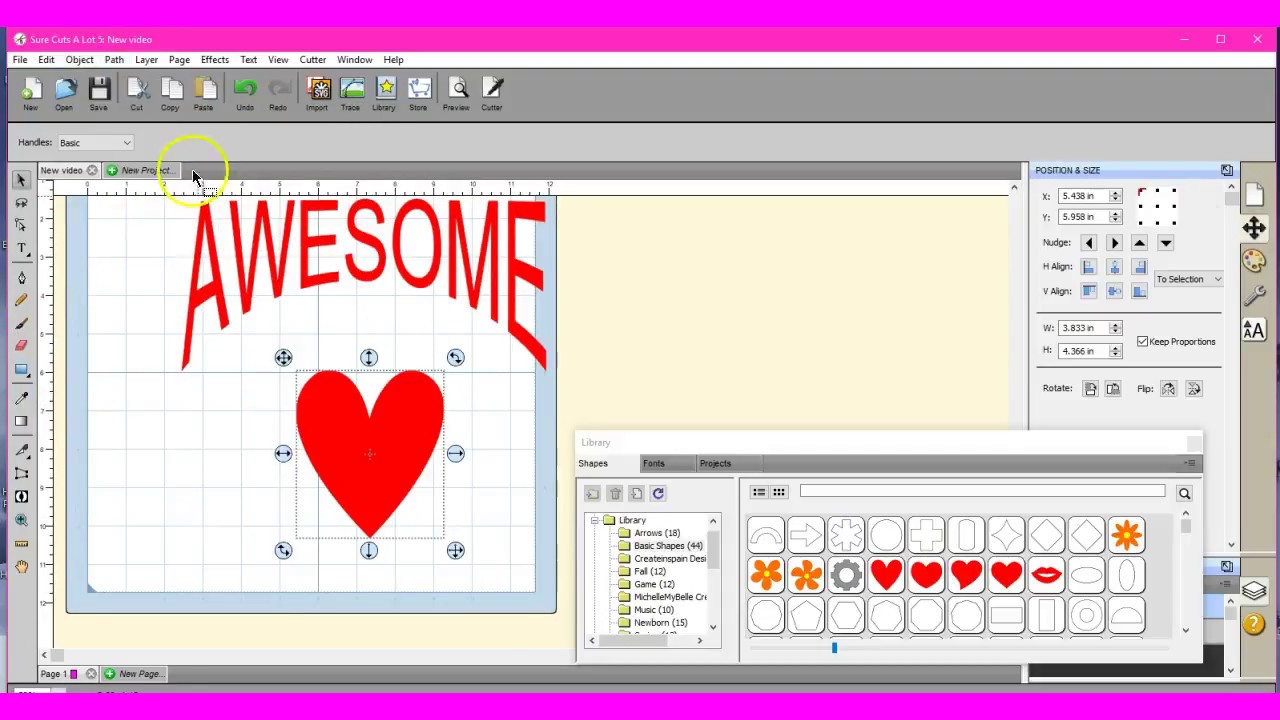This screenshot has width=1280, height=720.
Task: Open the Text settings AA panel
Action: coord(1254,330)
